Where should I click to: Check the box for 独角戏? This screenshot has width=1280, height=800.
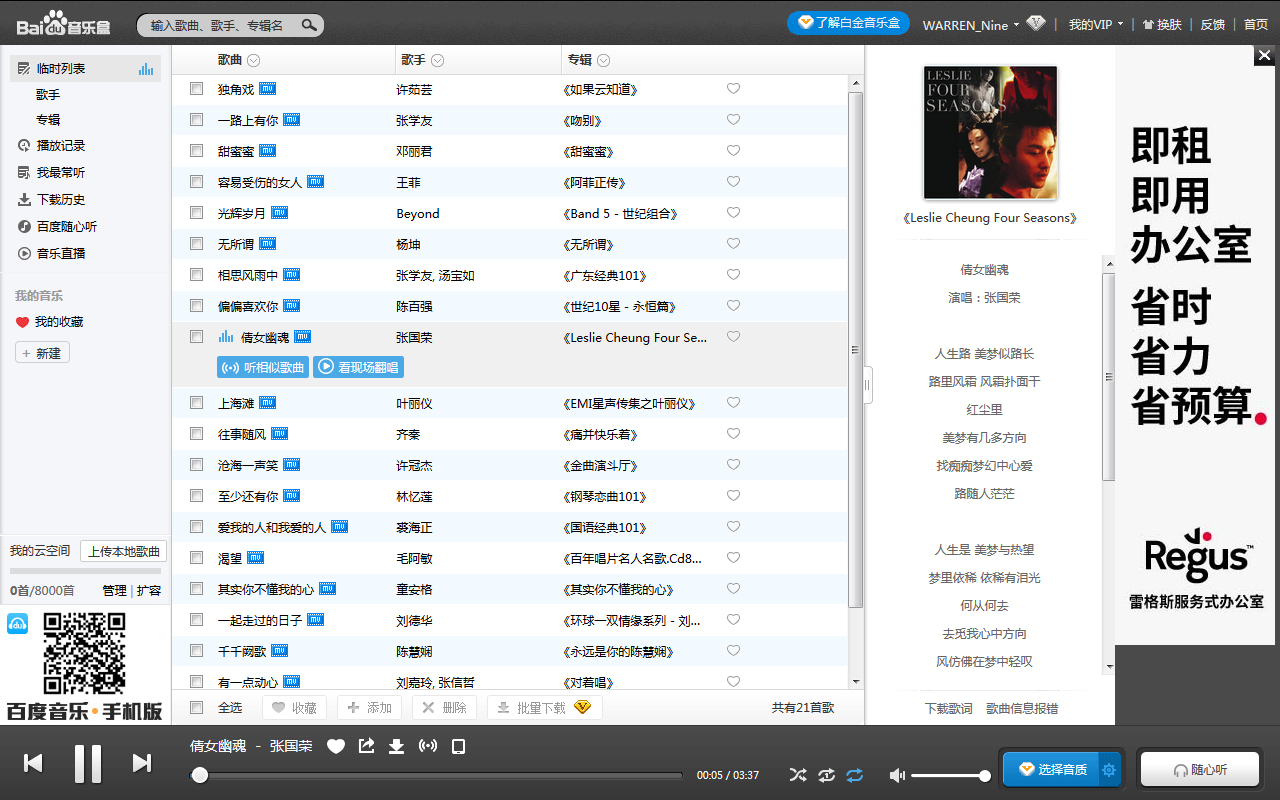[x=197, y=89]
